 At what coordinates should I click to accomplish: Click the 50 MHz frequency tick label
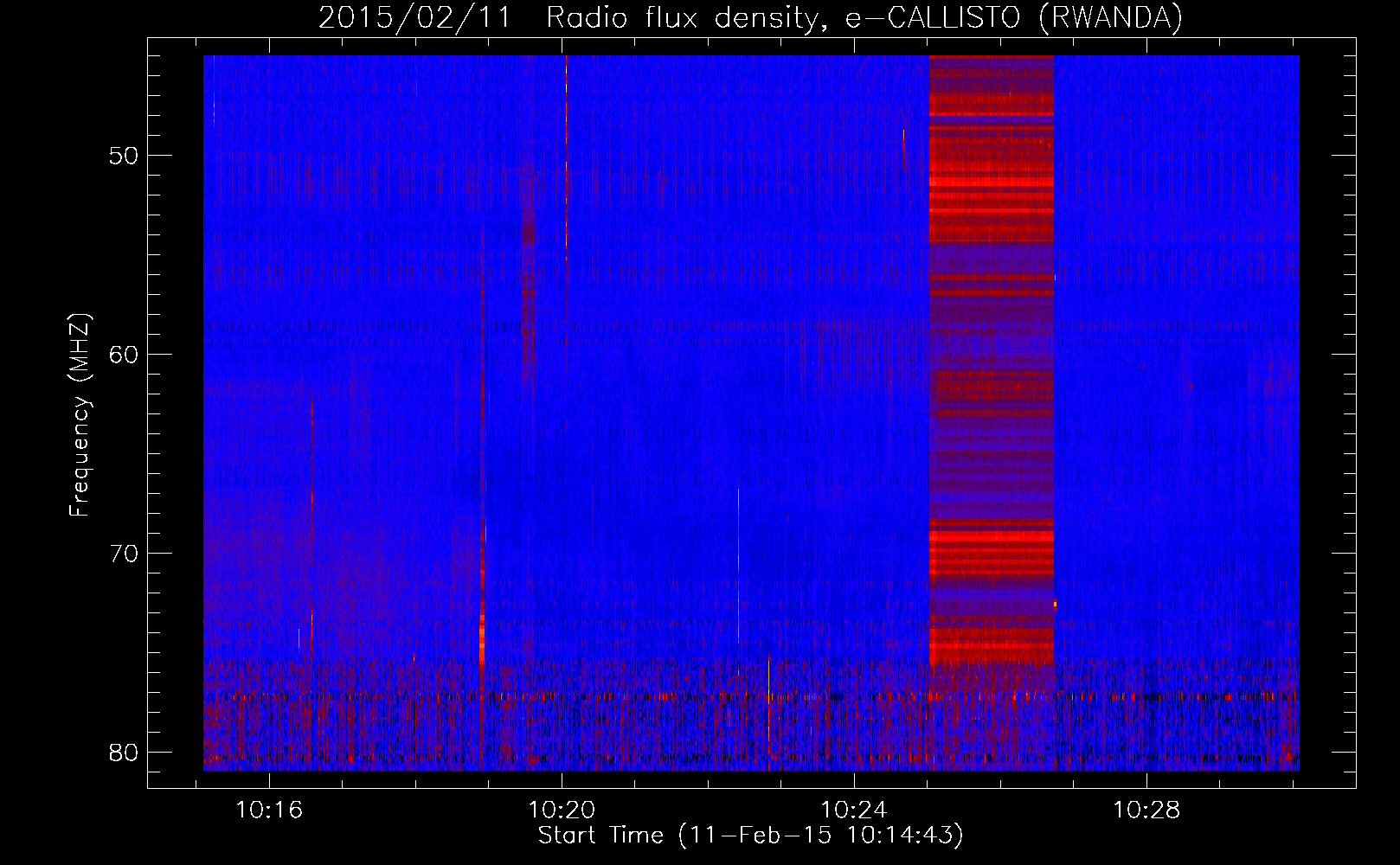(125, 156)
